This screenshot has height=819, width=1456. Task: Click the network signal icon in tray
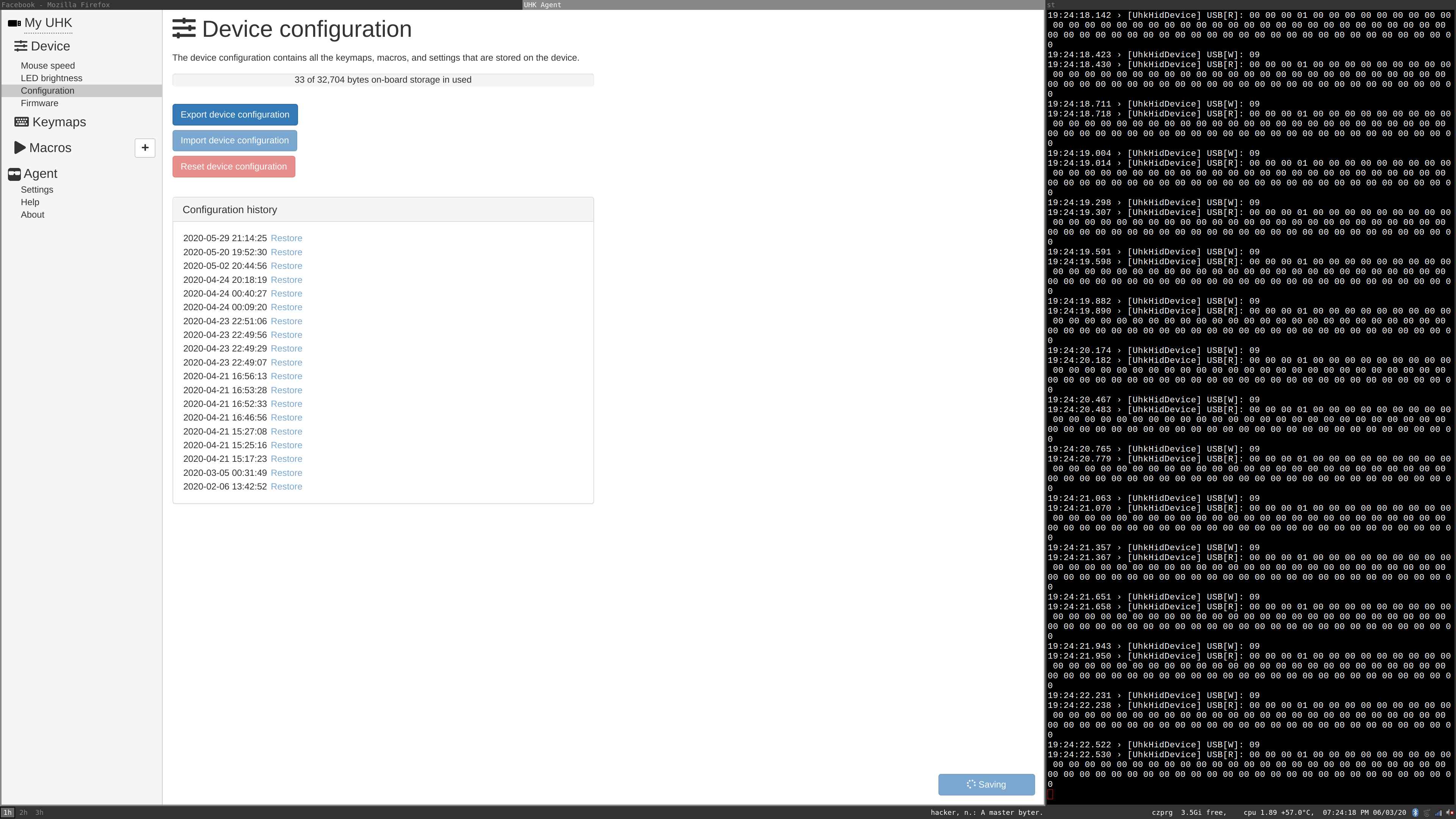(1442, 813)
